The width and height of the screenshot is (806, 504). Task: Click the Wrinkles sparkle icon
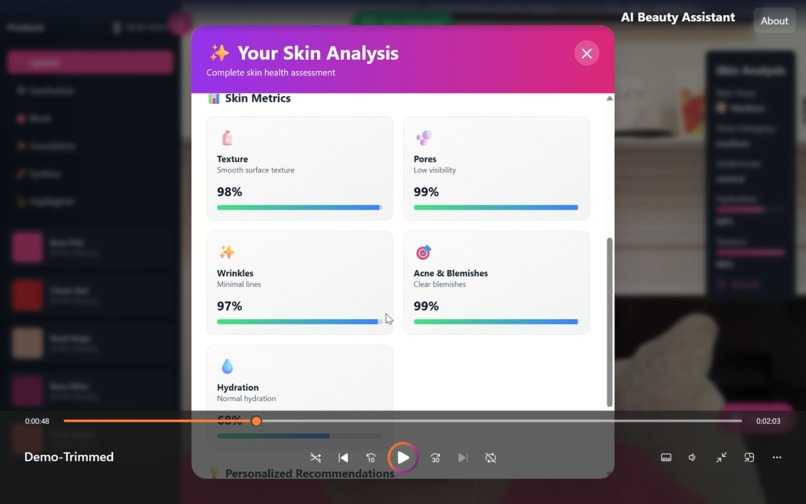227,252
